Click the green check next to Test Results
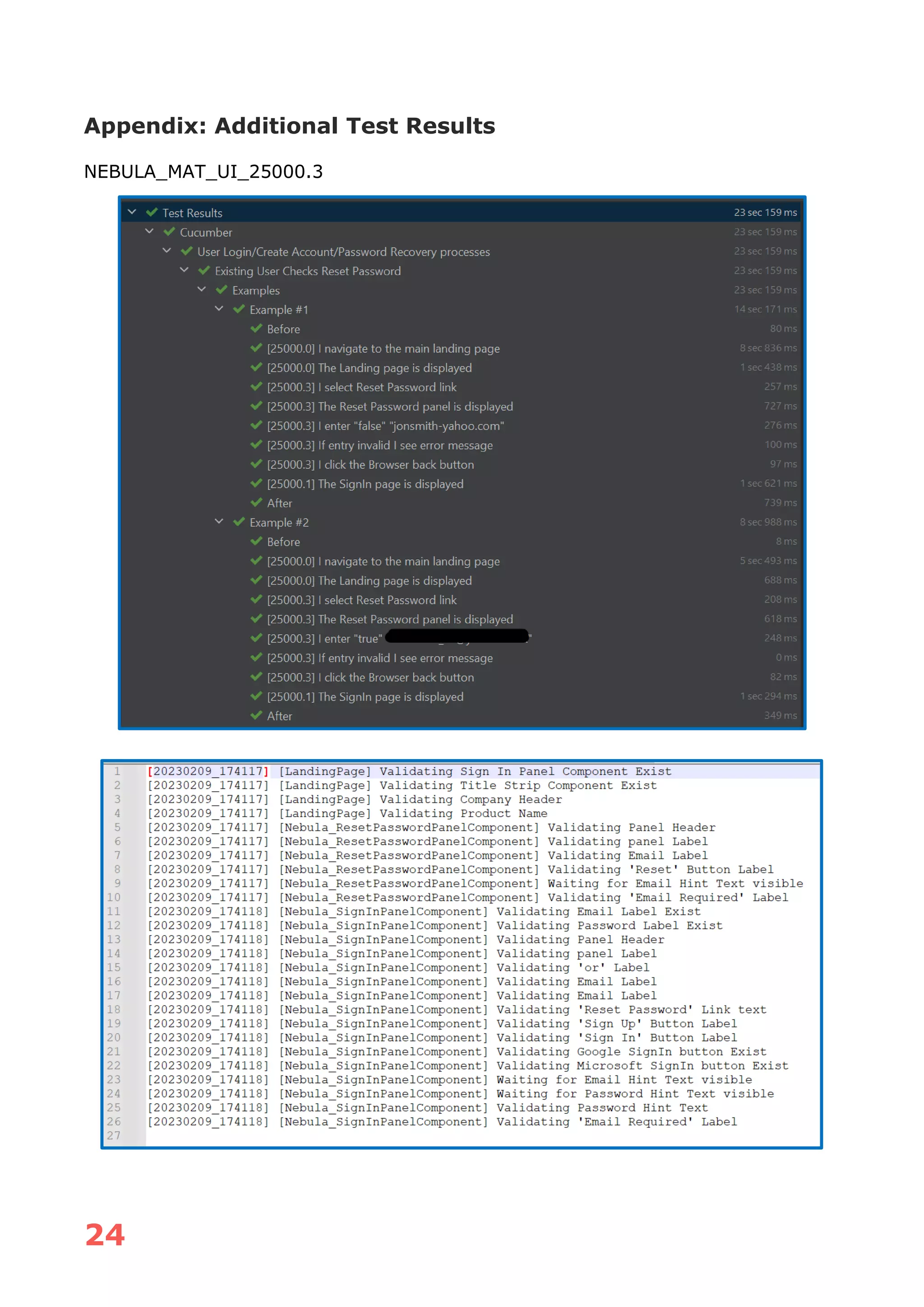Image resolution: width=924 pixels, height=1307 pixels. click(x=152, y=212)
